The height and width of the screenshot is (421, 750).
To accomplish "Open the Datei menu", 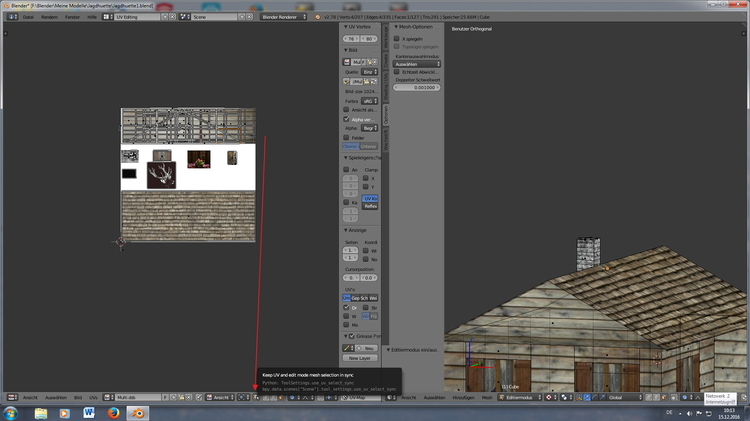I will click(28, 17).
